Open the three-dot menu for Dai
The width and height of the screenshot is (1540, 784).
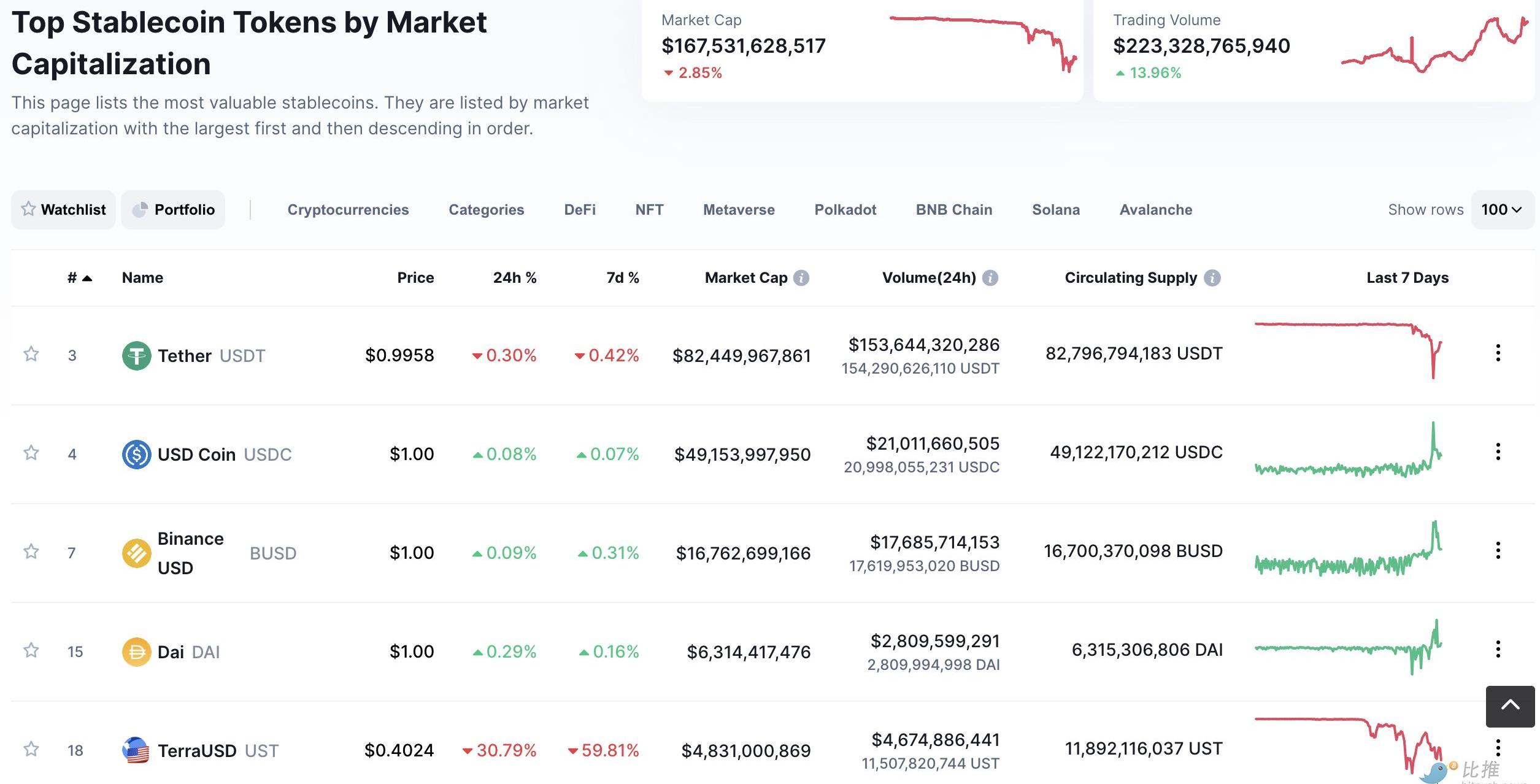pos(1498,649)
